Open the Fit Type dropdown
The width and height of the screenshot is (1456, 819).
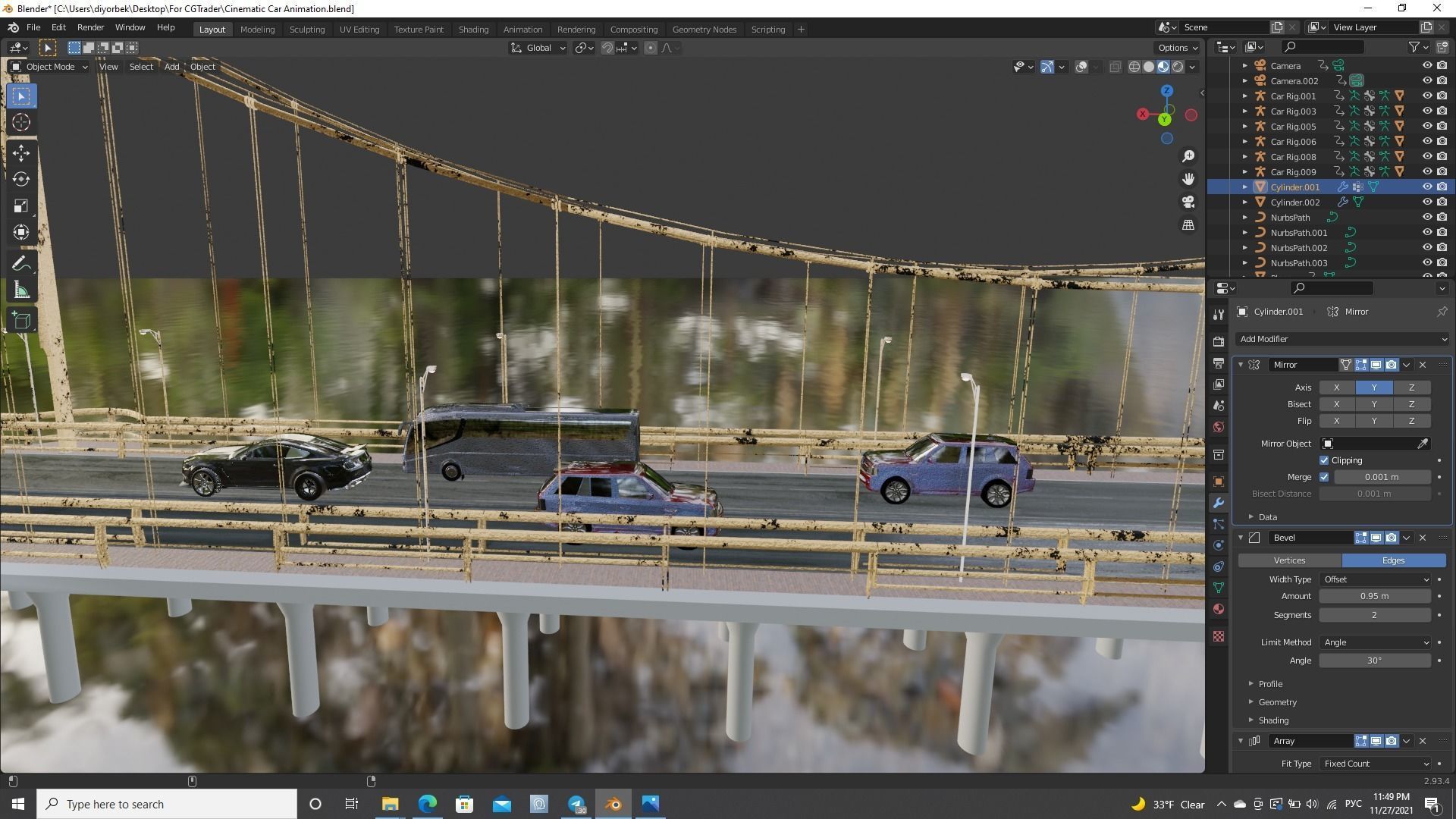pos(1375,764)
